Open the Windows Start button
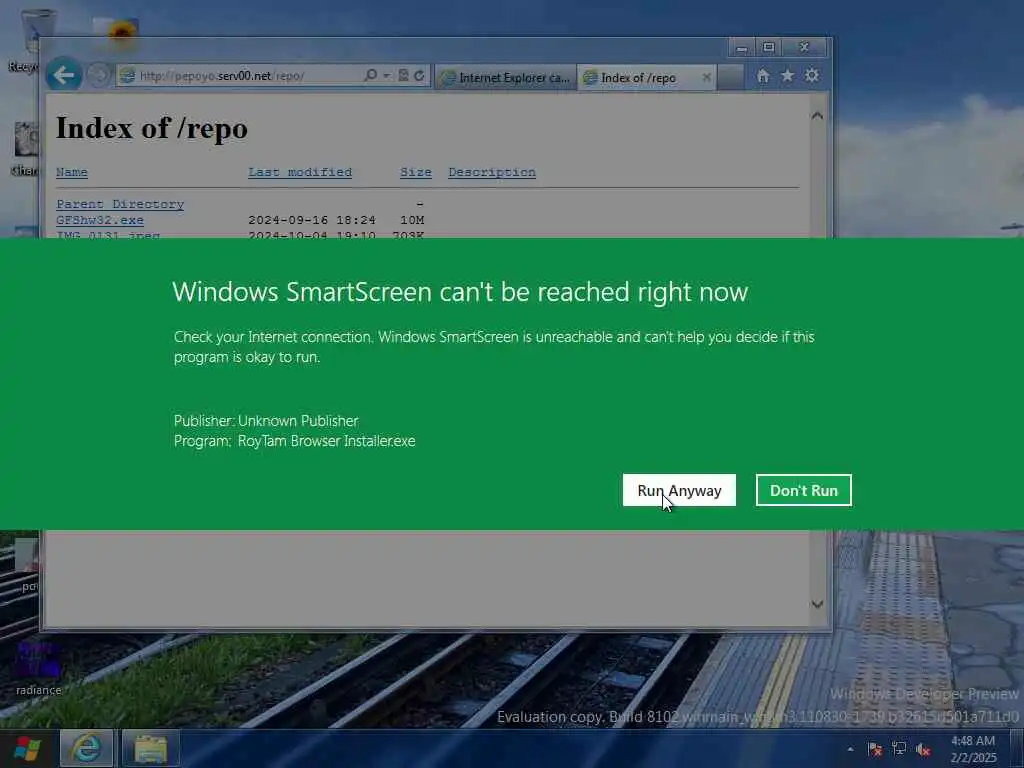Viewport: 1024px width, 768px height. (x=27, y=748)
